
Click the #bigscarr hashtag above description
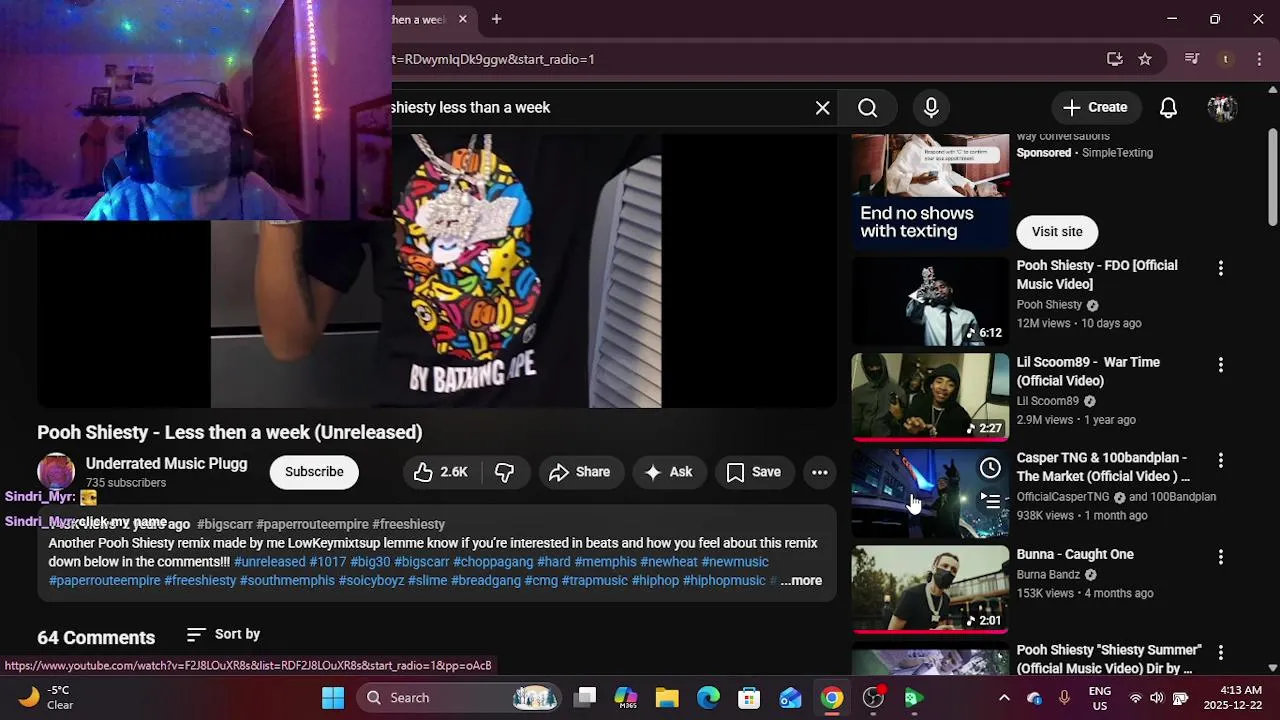pos(225,524)
